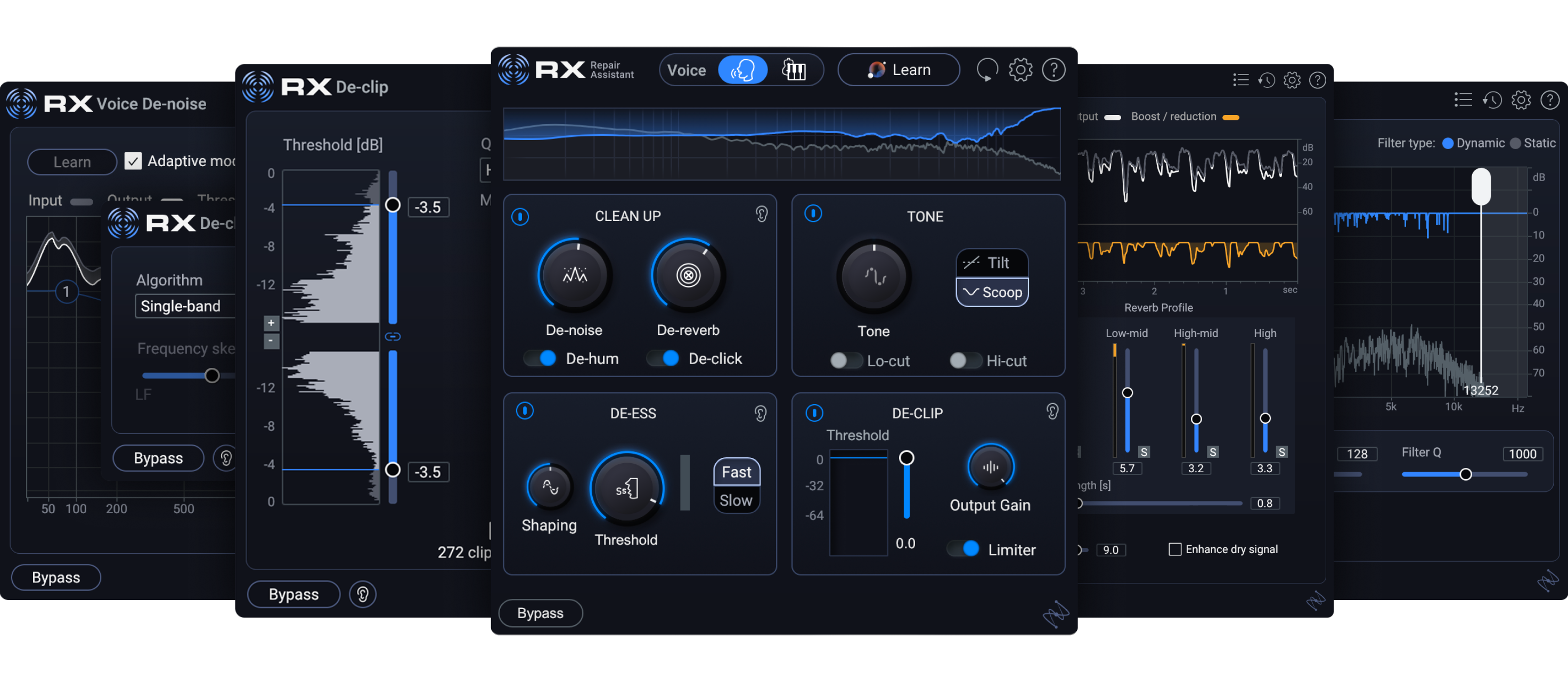The height and width of the screenshot is (682, 1568).
Task: Toggle the Clean Up module power button
Action: 520,217
